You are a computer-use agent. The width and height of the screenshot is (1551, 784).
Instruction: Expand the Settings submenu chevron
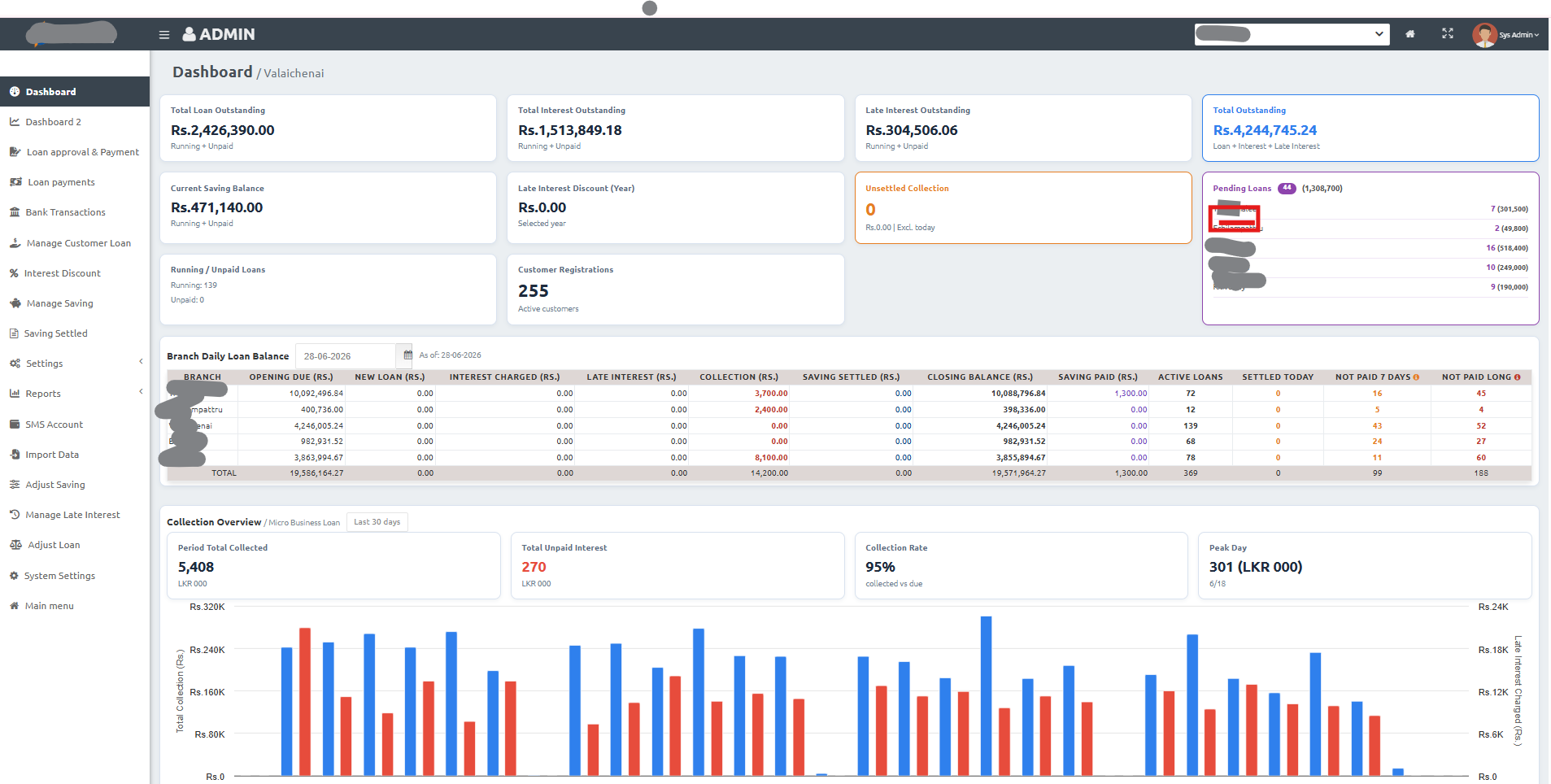[141, 362]
